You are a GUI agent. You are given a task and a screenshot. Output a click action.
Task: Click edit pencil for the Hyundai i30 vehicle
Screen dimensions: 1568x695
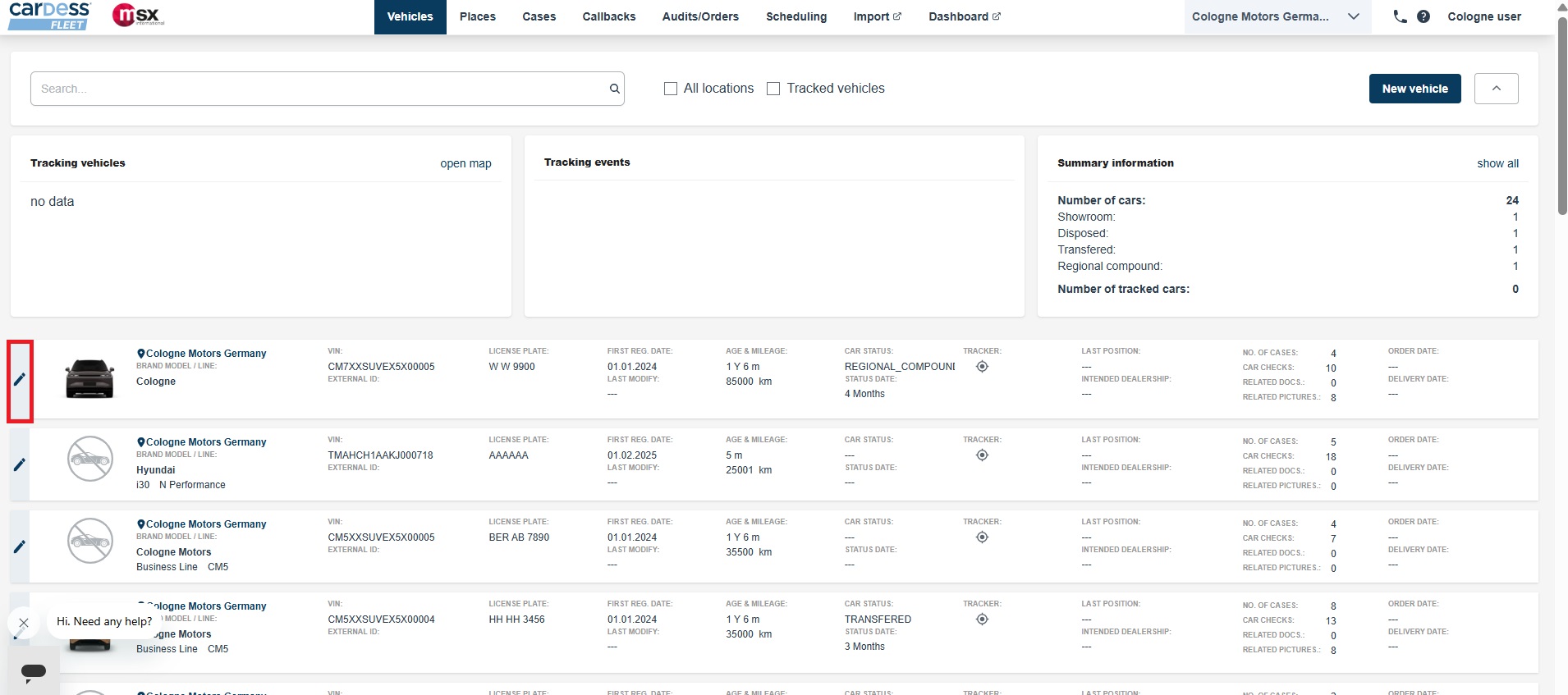(20, 464)
